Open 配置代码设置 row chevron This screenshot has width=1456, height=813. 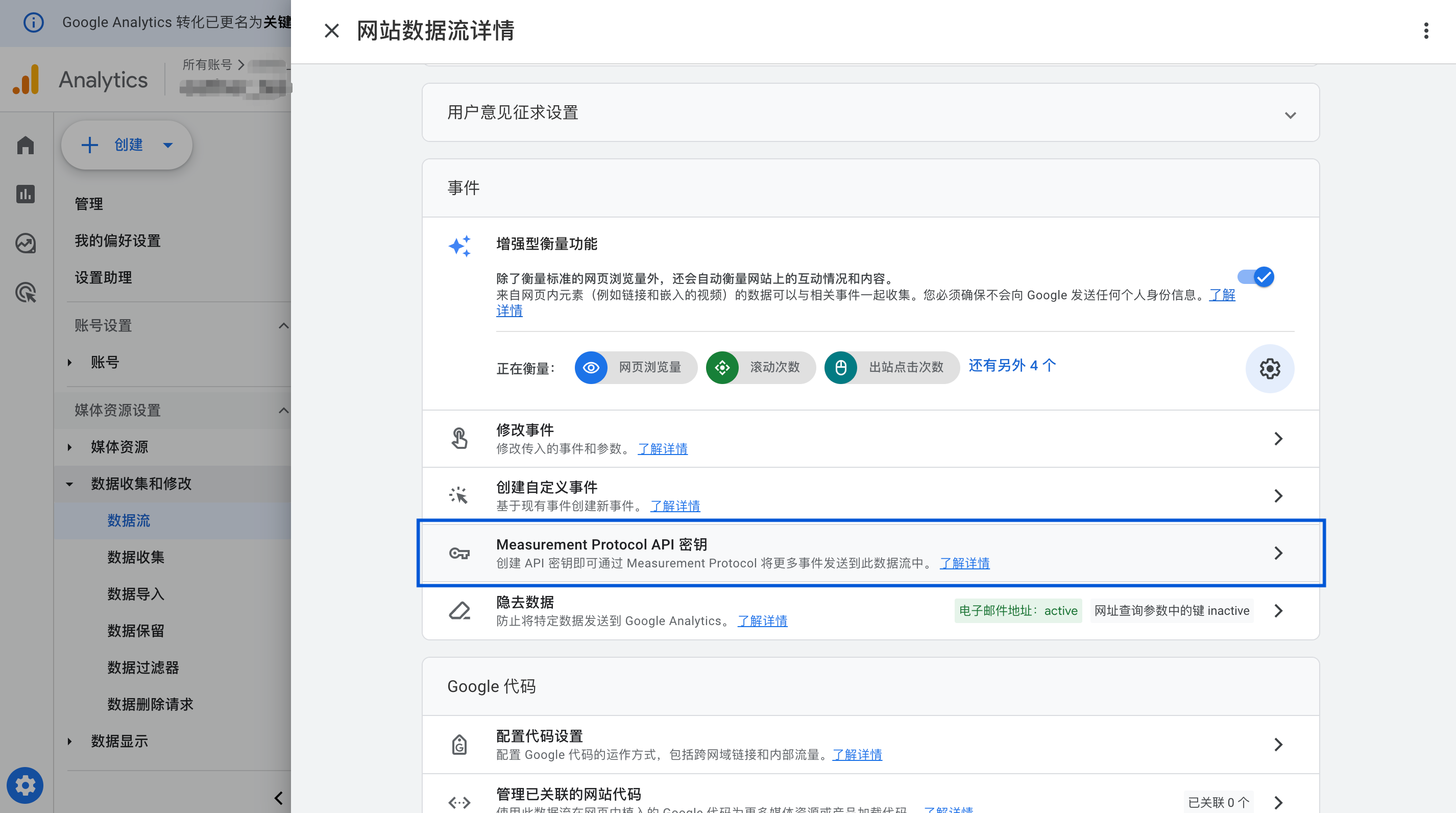point(1278,744)
